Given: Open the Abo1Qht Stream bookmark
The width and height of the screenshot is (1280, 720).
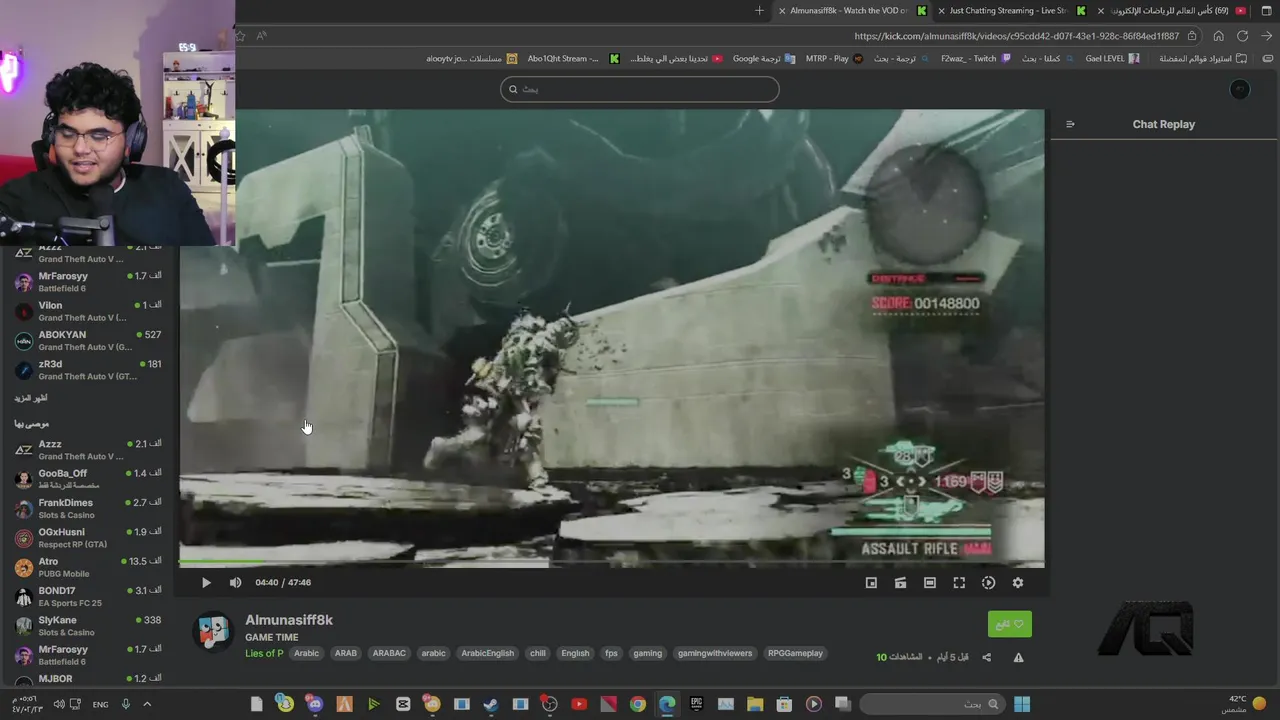Looking at the screenshot, I should click(x=573, y=59).
